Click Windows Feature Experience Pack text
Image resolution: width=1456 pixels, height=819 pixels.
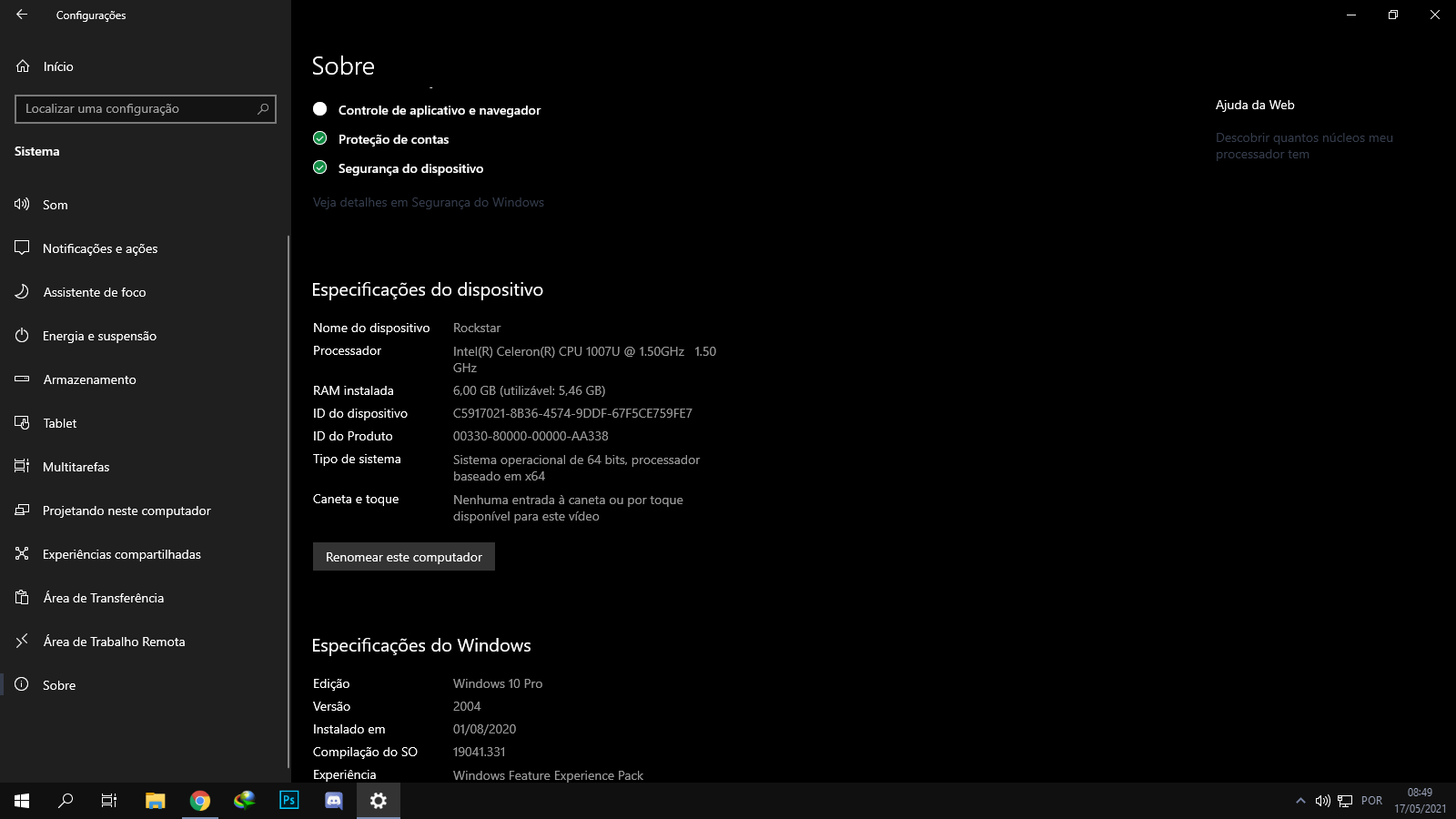pos(548,775)
